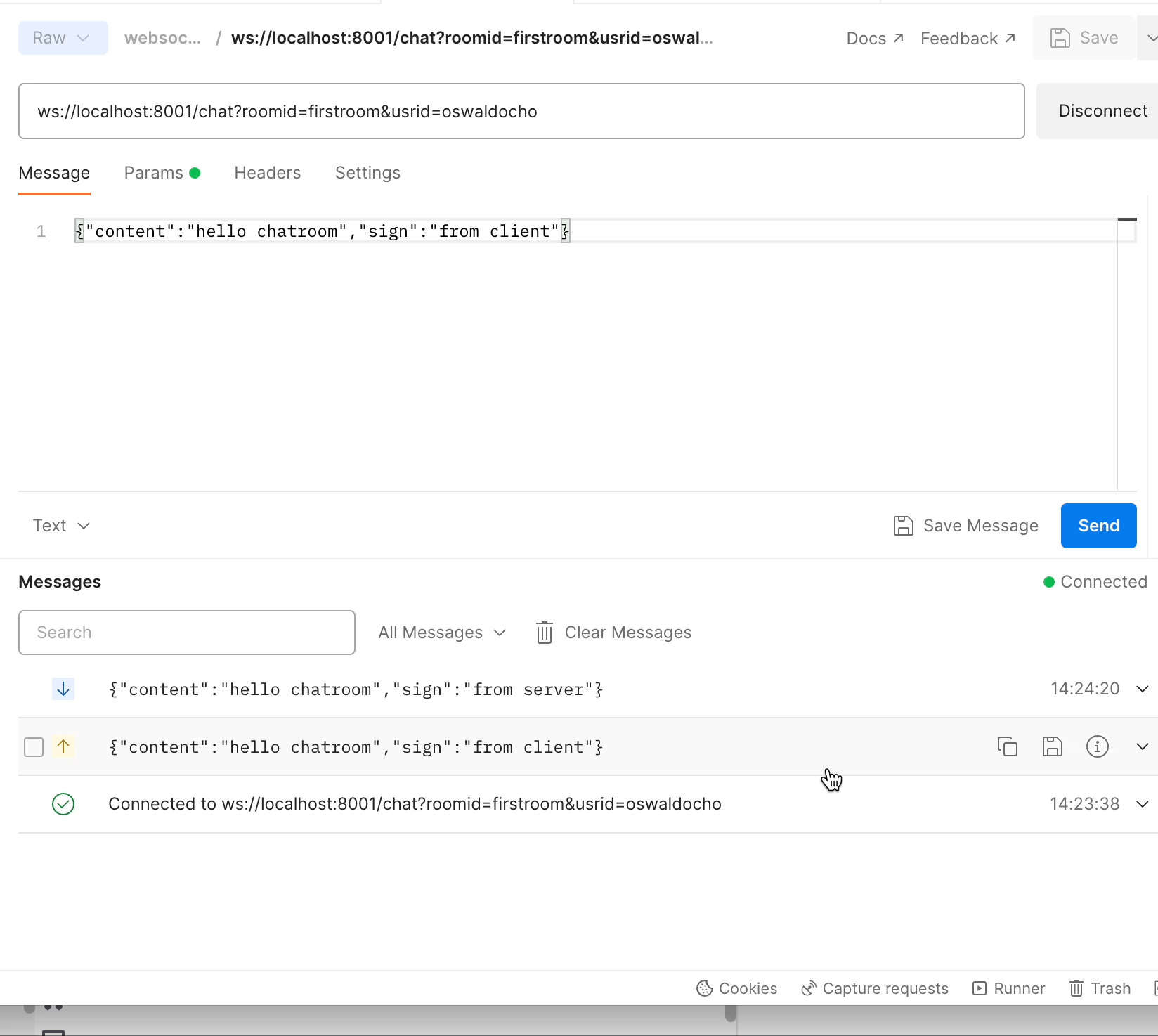Open Runner in the bottom bar
Viewport: 1158px width, 1036px height.
click(1009, 988)
